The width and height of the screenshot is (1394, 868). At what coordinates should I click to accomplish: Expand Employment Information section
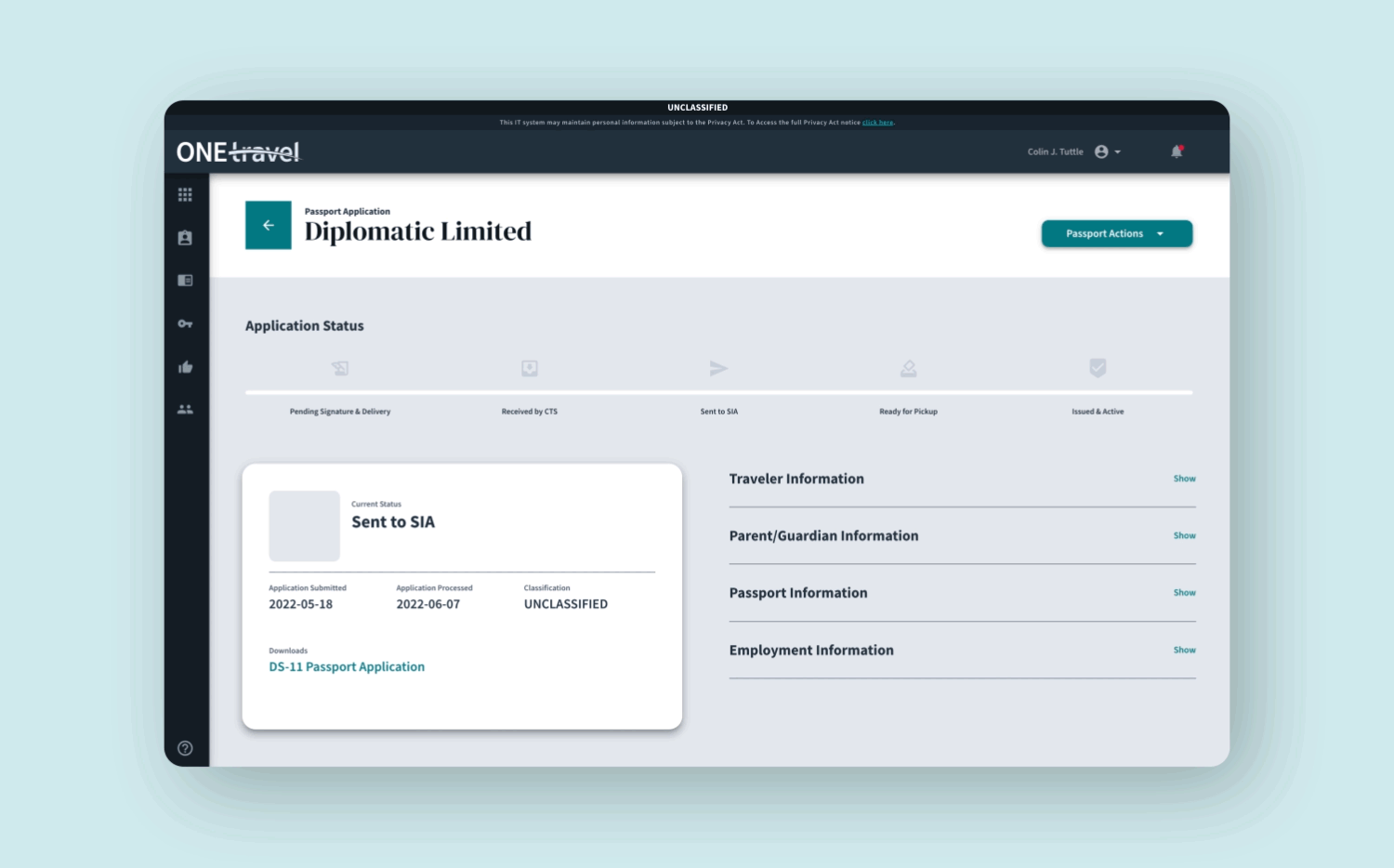pyautogui.click(x=1184, y=651)
